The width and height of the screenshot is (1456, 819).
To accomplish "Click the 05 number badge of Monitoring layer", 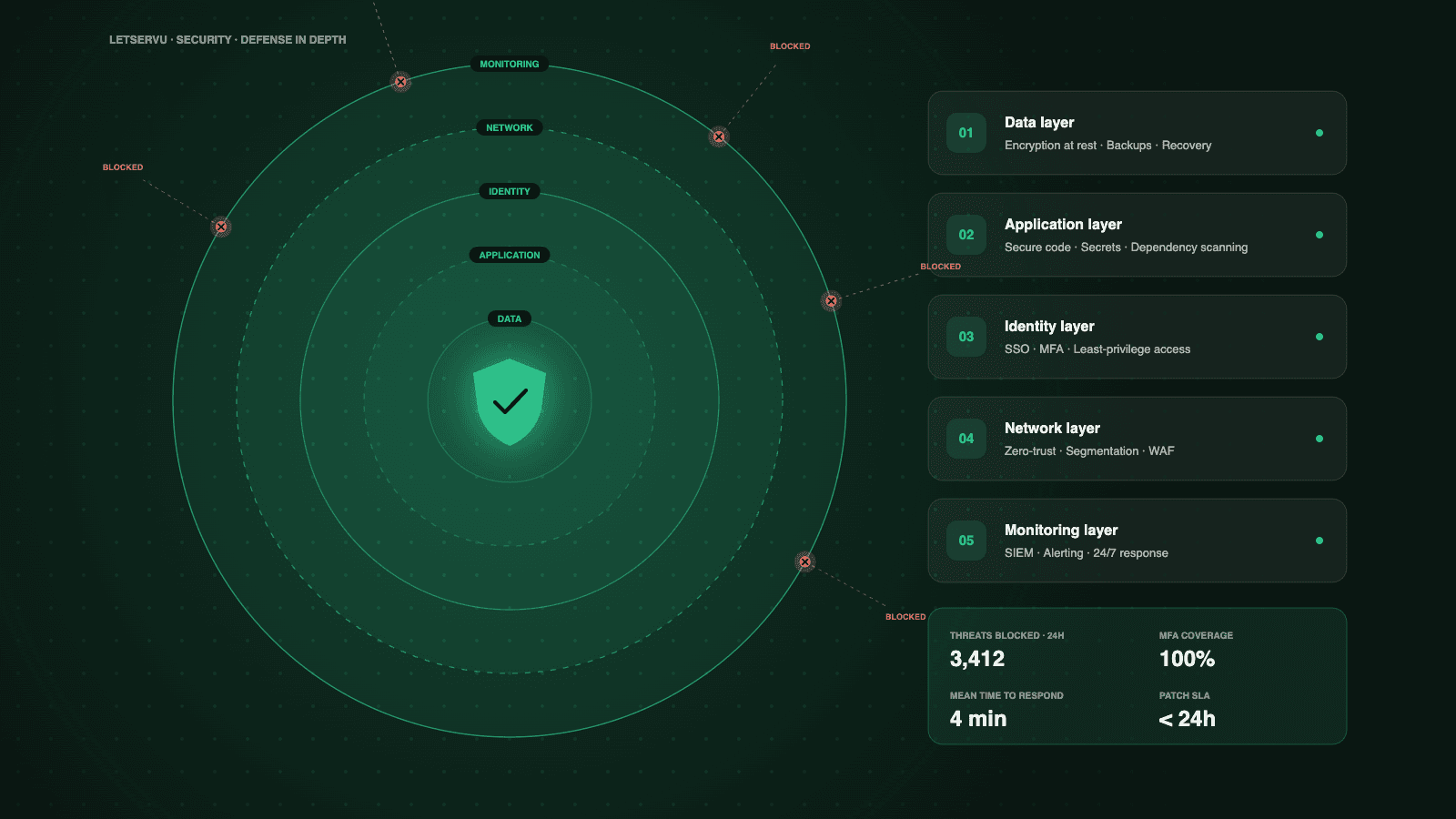I will pyautogui.click(x=966, y=541).
